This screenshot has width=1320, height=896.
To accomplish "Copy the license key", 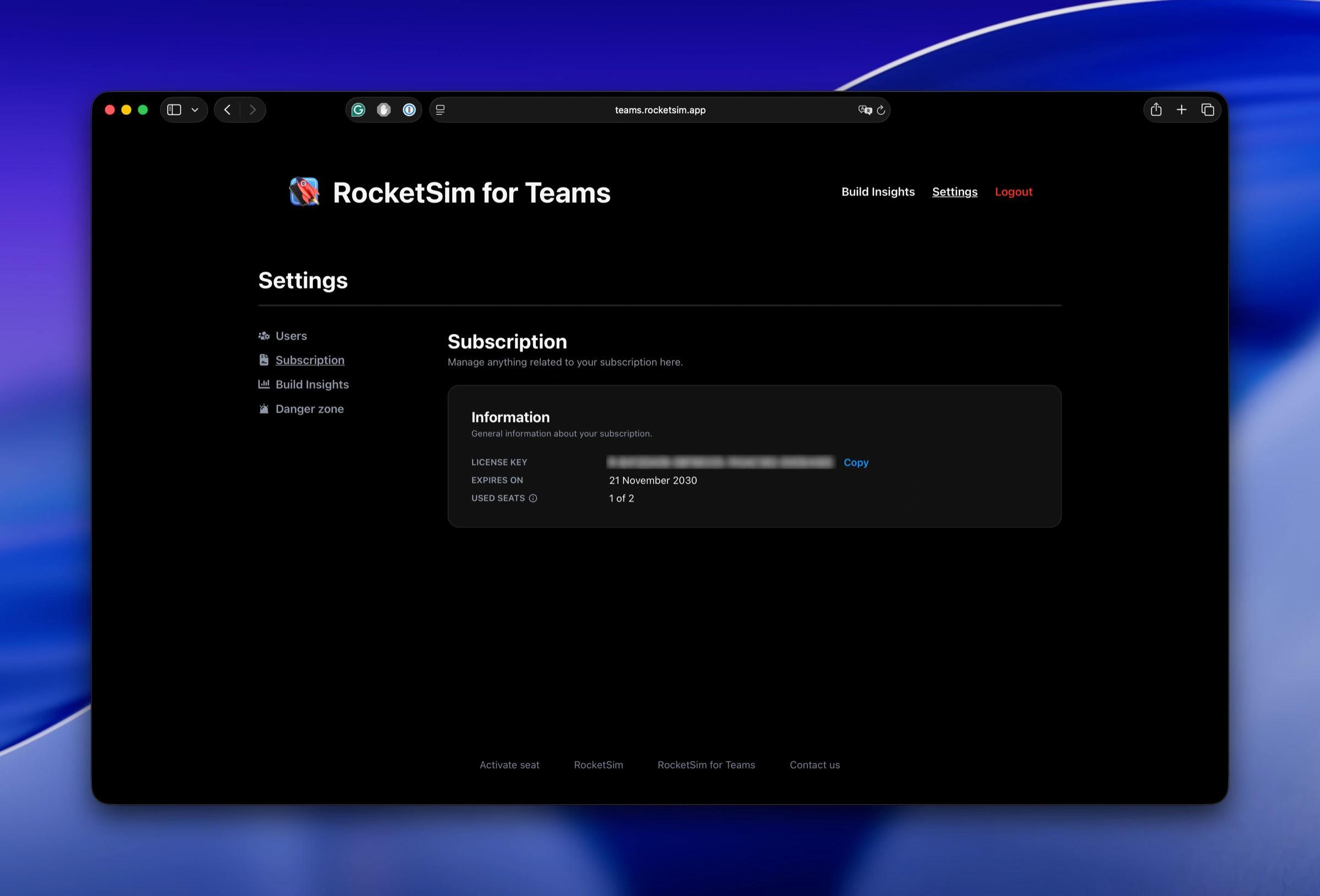I will pyautogui.click(x=856, y=462).
